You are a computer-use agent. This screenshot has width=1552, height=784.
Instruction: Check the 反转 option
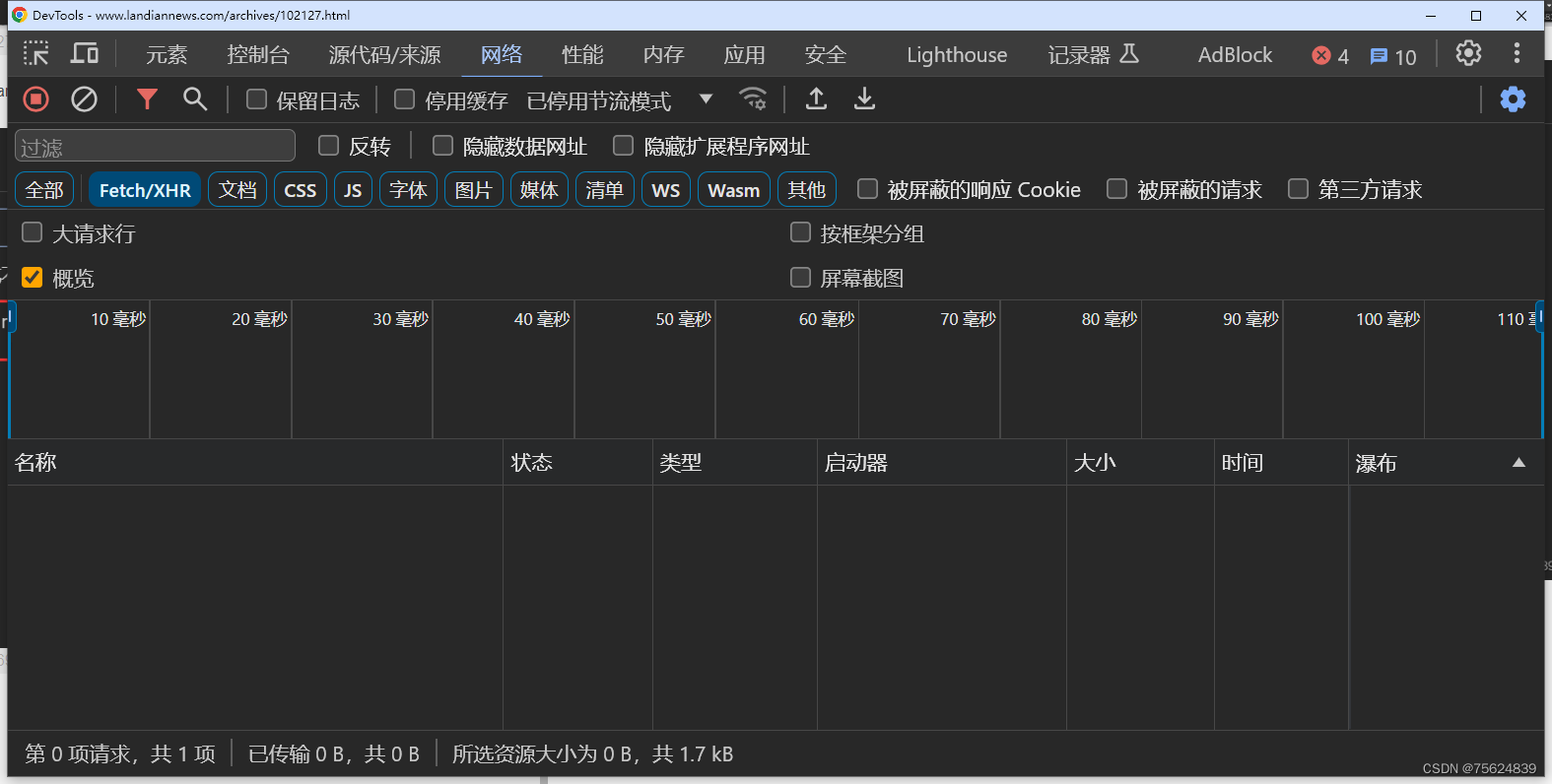328,146
